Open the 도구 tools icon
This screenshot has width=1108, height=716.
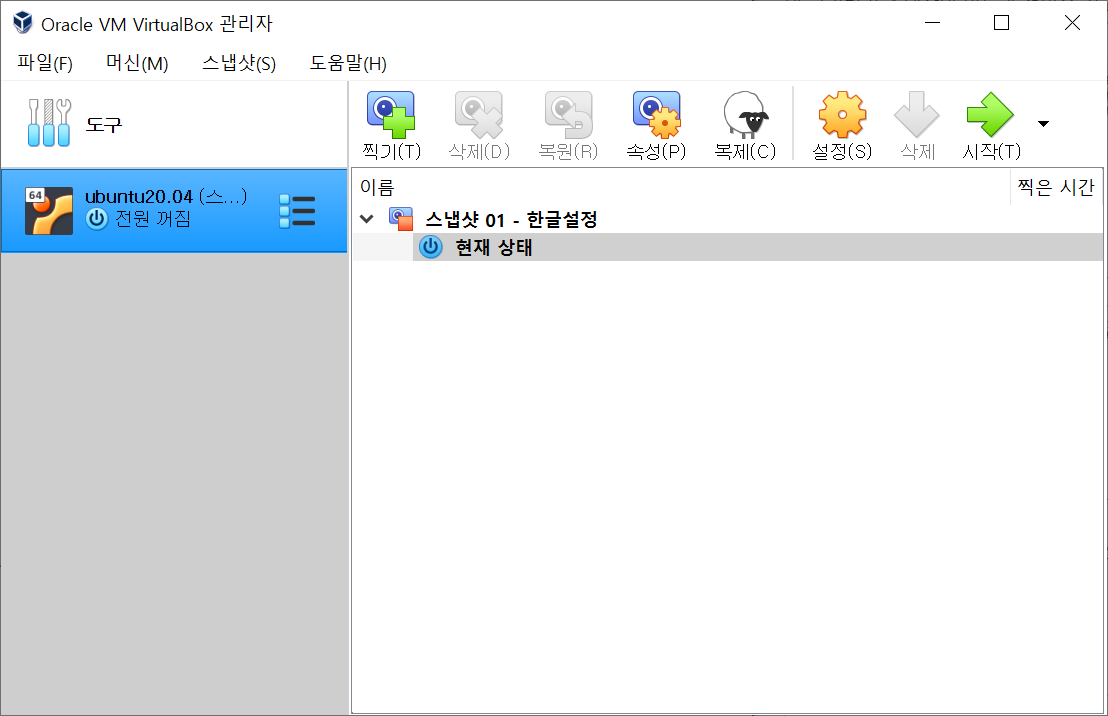49,123
